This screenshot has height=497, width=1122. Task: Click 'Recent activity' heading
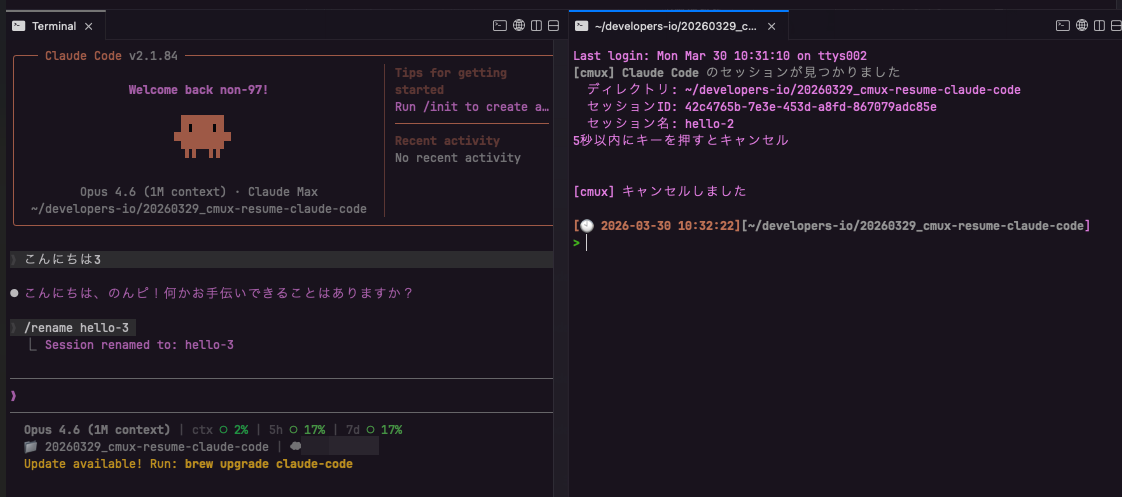coord(447,141)
